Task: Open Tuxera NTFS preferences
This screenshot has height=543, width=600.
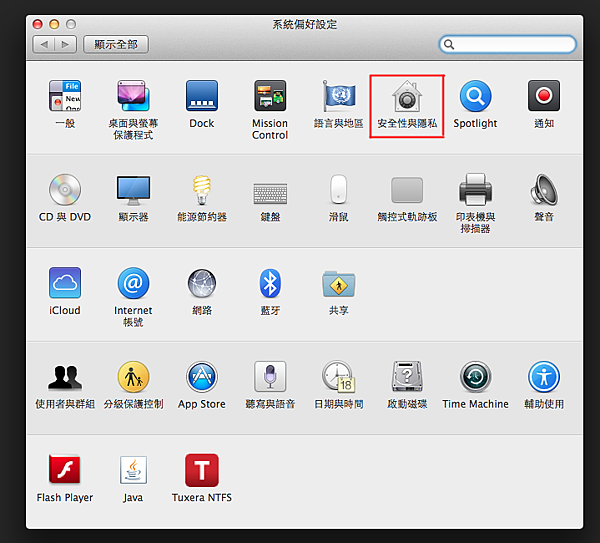Action: [202, 470]
